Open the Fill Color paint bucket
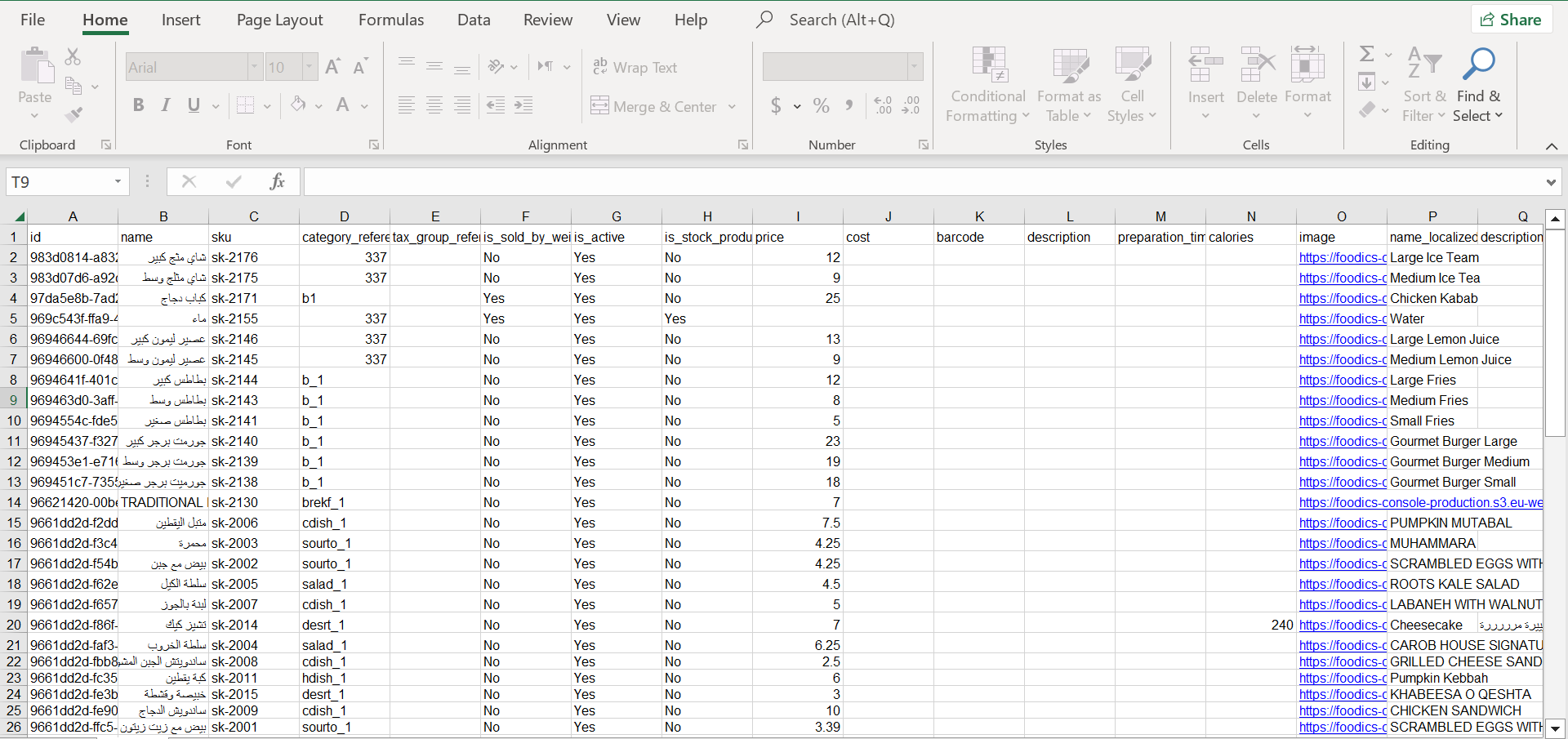This screenshot has height=739, width=1568. [298, 105]
